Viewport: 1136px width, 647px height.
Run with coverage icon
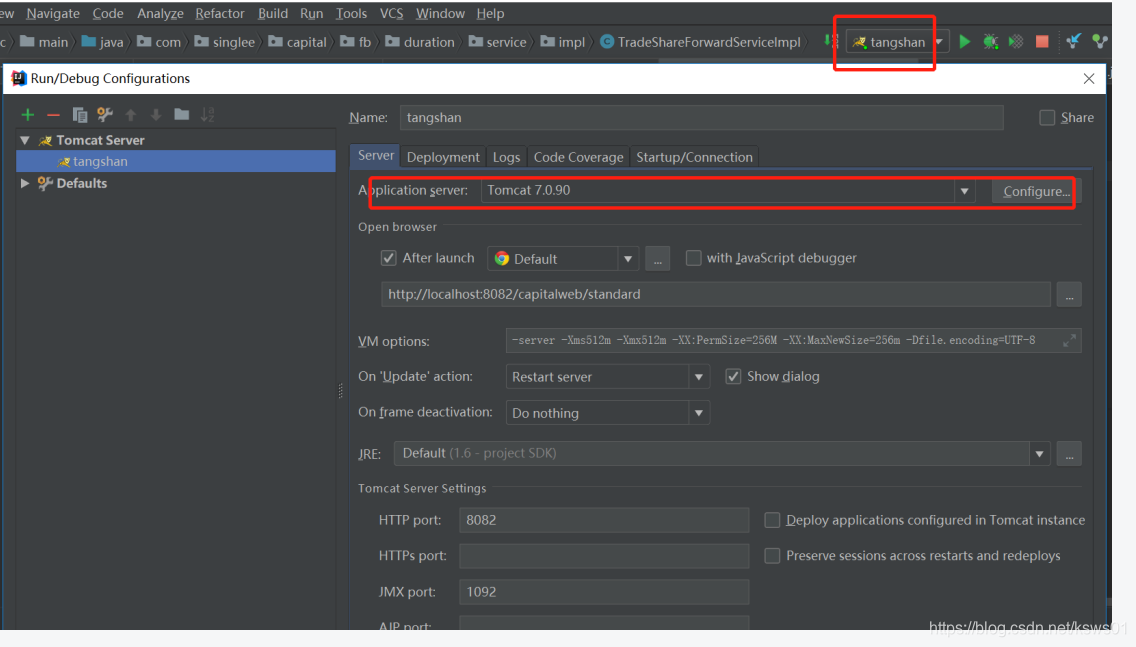tap(1016, 42)
